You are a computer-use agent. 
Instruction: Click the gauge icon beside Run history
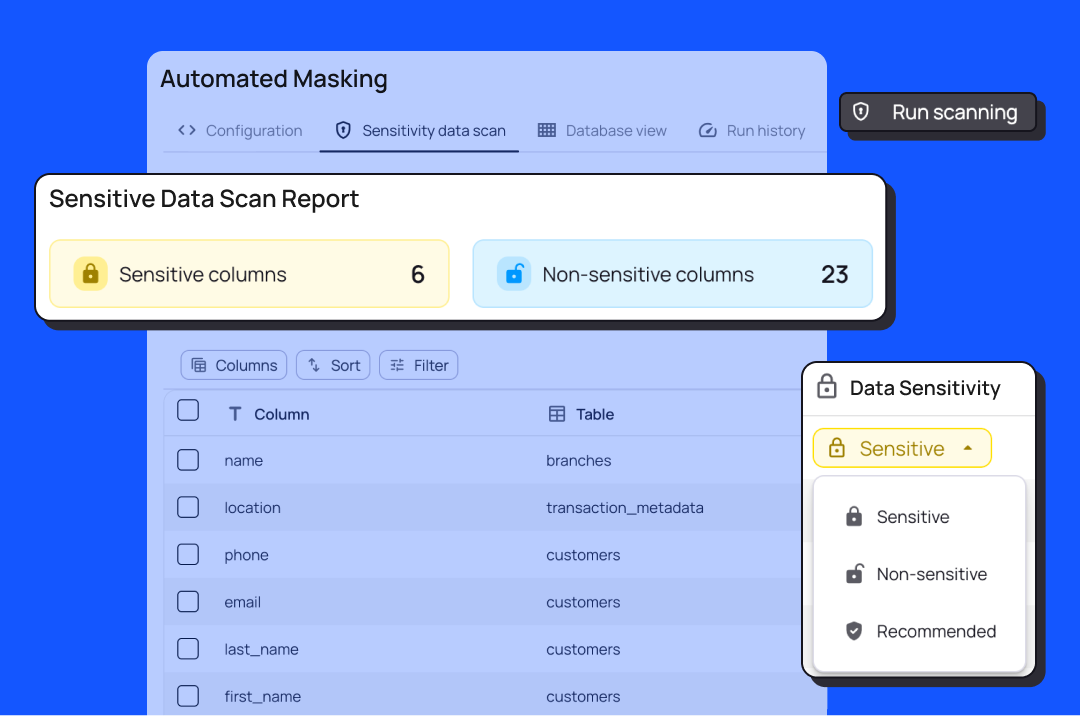coord(707,130)
